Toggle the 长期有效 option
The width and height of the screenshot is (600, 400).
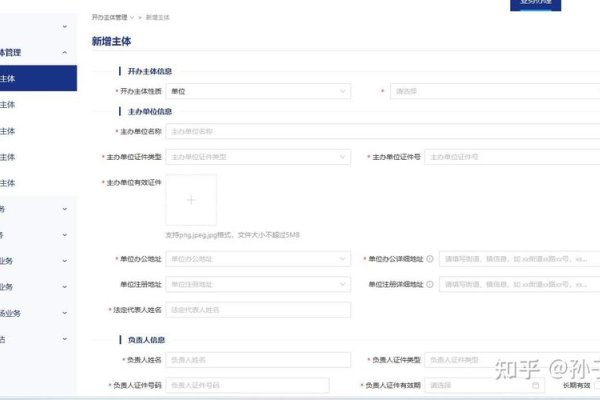pyautogui.click(x=597, y=385)
